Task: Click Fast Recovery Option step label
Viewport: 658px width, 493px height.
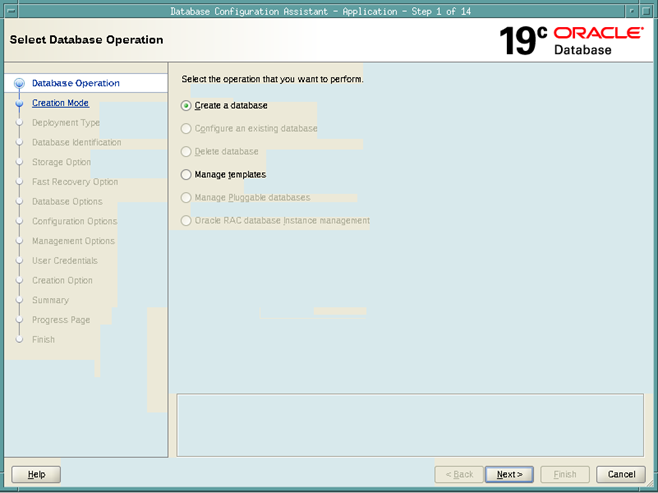Action: pos(75,182)
